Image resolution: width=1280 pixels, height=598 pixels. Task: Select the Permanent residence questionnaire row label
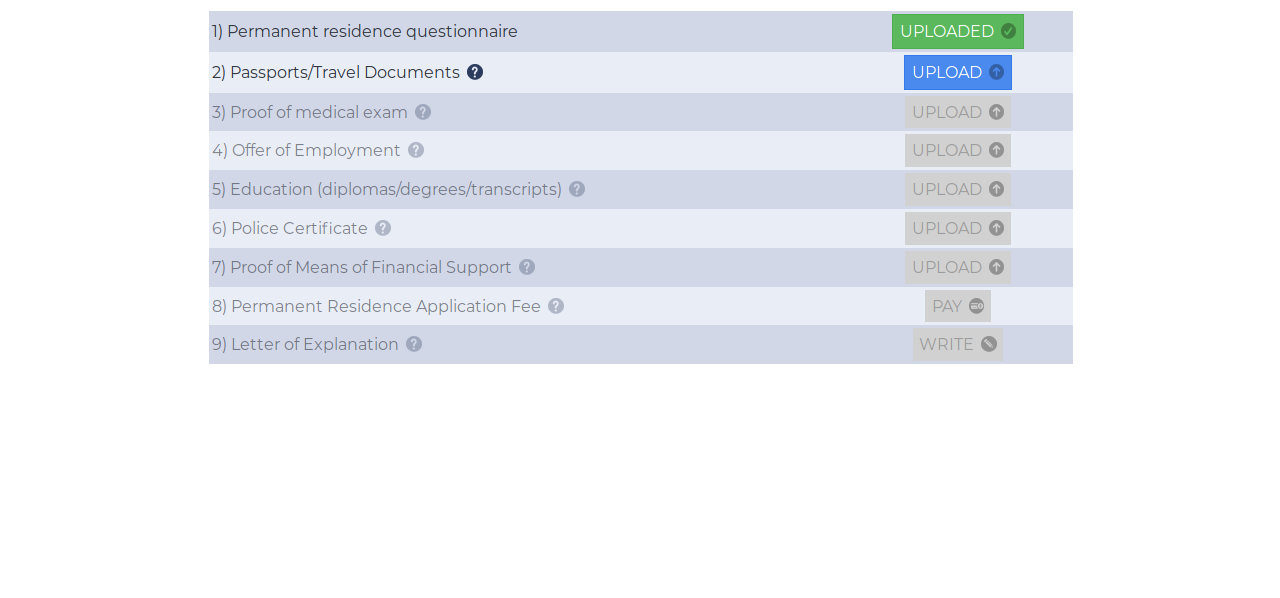365,31
